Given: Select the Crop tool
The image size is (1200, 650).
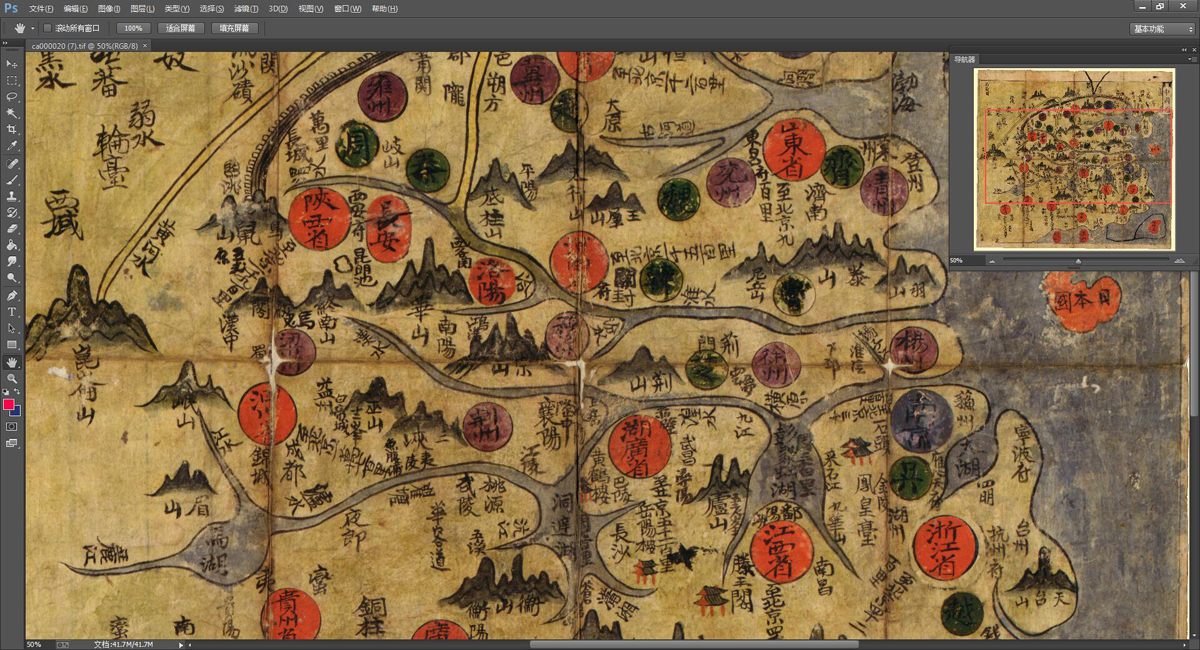Looking at the screenshot, I should (x=12, y=129).
